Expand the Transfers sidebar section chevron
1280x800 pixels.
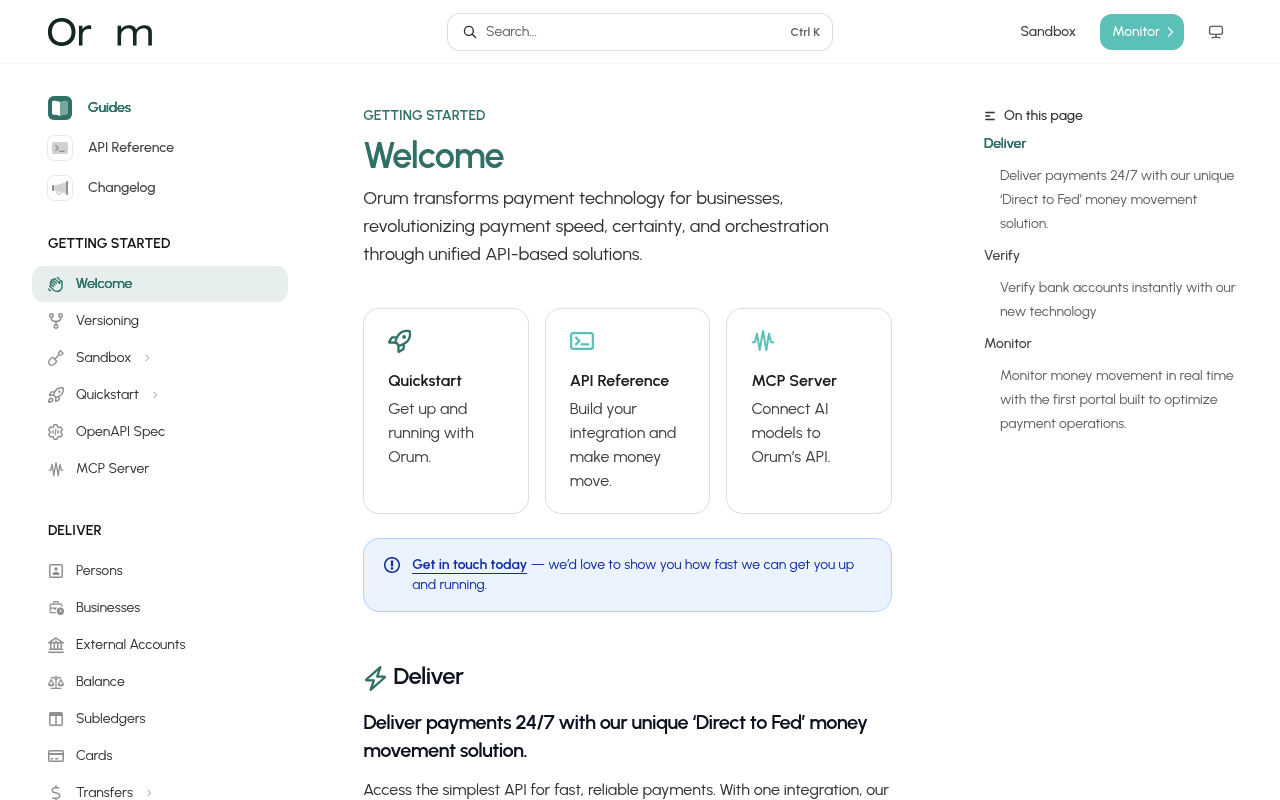click(x=149, y=793)
